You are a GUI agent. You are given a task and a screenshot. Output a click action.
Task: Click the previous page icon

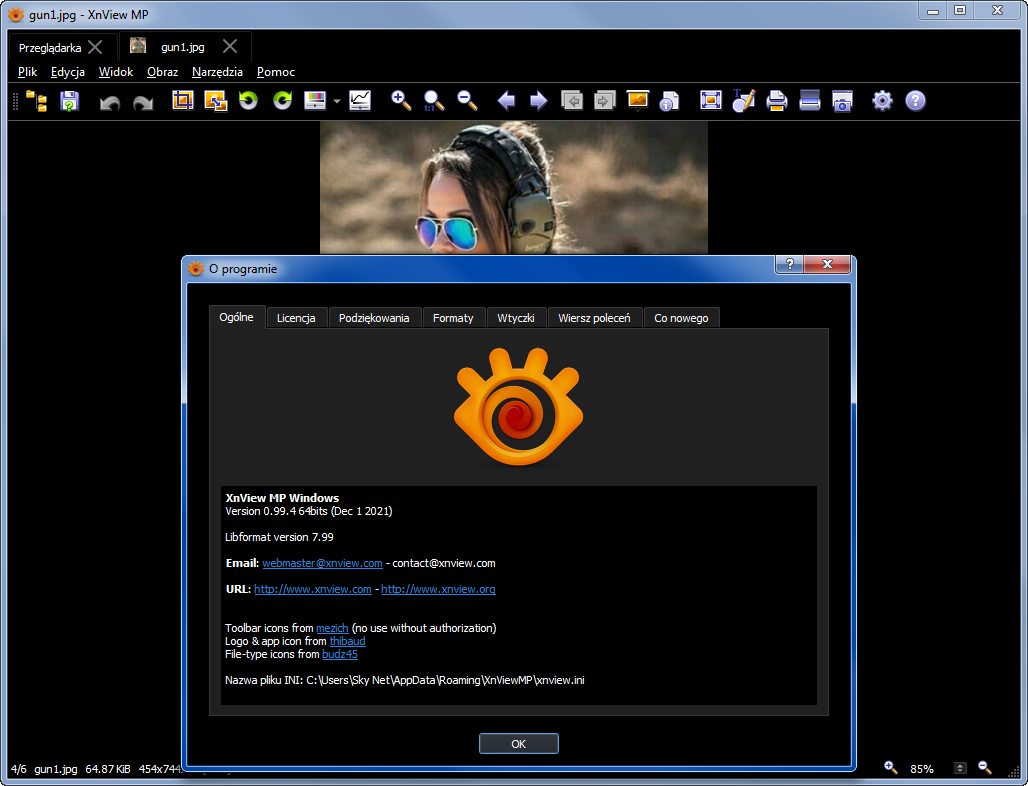point(572,100)
